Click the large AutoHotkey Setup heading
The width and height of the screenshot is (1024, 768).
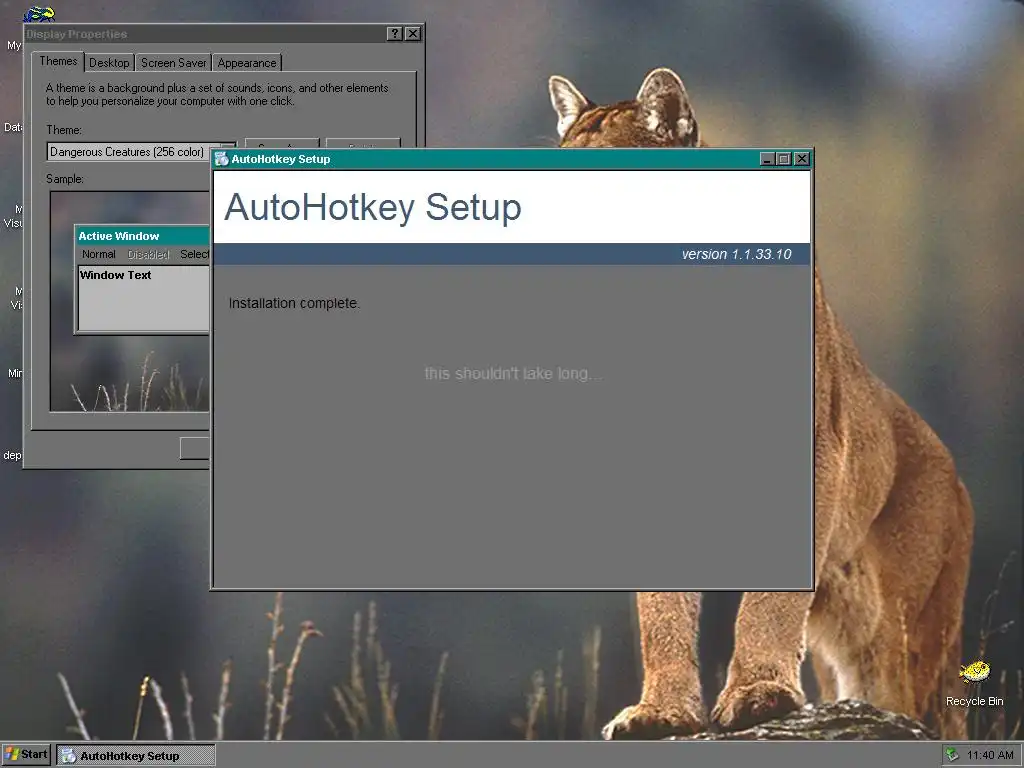click(373, 207)
